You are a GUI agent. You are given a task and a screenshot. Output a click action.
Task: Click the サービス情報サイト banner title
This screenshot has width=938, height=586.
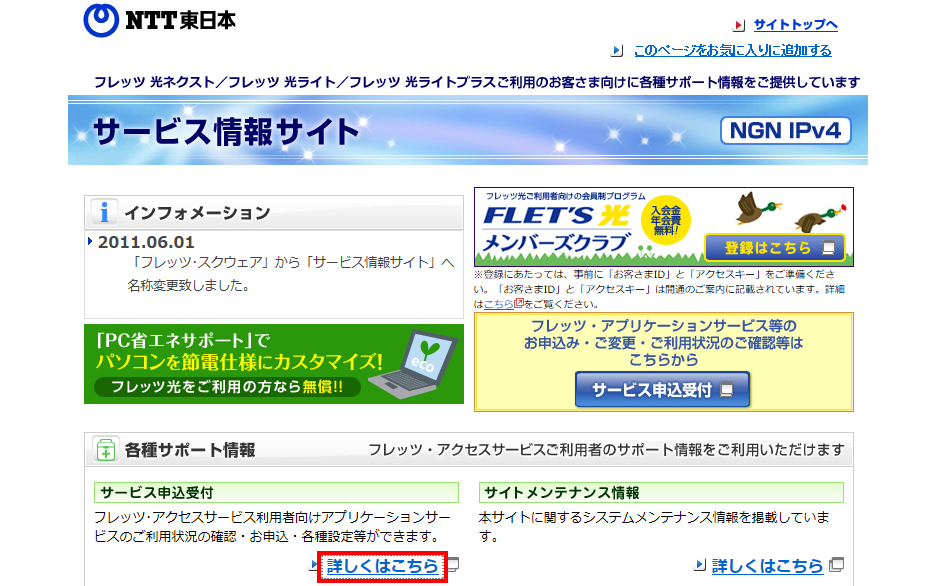pos(225,132)
